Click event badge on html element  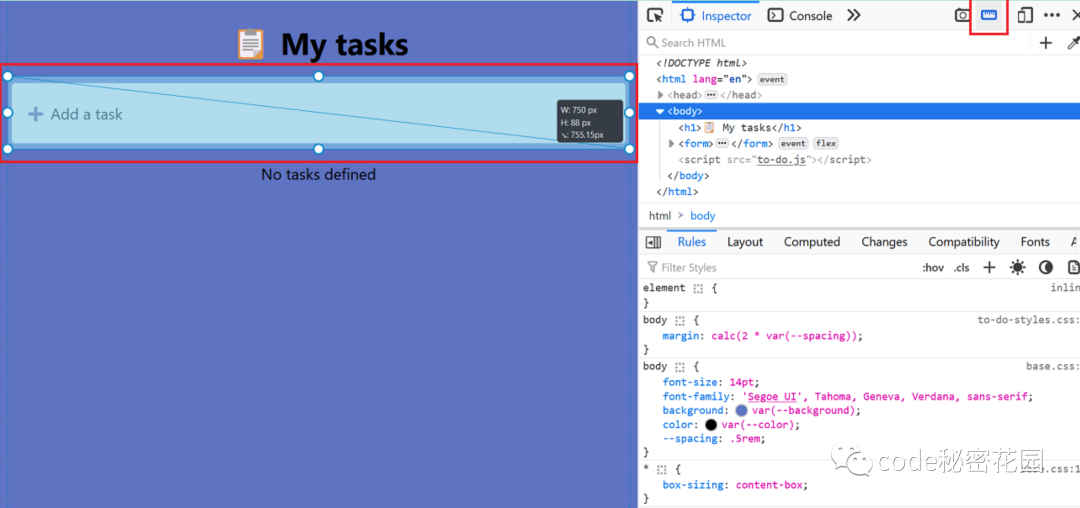pyautogui.click(x=772, y=79)
